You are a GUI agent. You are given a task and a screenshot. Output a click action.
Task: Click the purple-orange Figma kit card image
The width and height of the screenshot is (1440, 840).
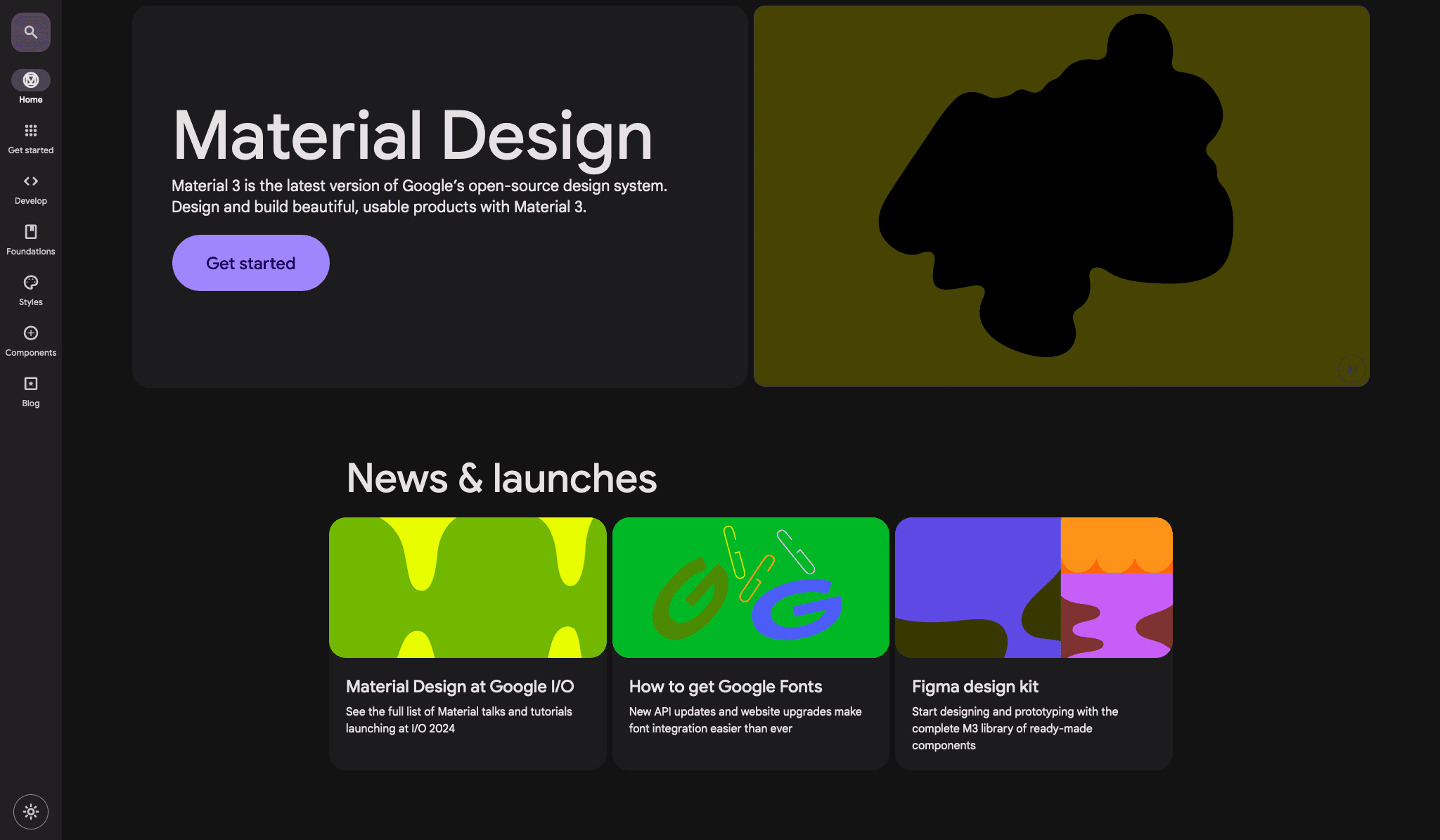coord(1034,588)
